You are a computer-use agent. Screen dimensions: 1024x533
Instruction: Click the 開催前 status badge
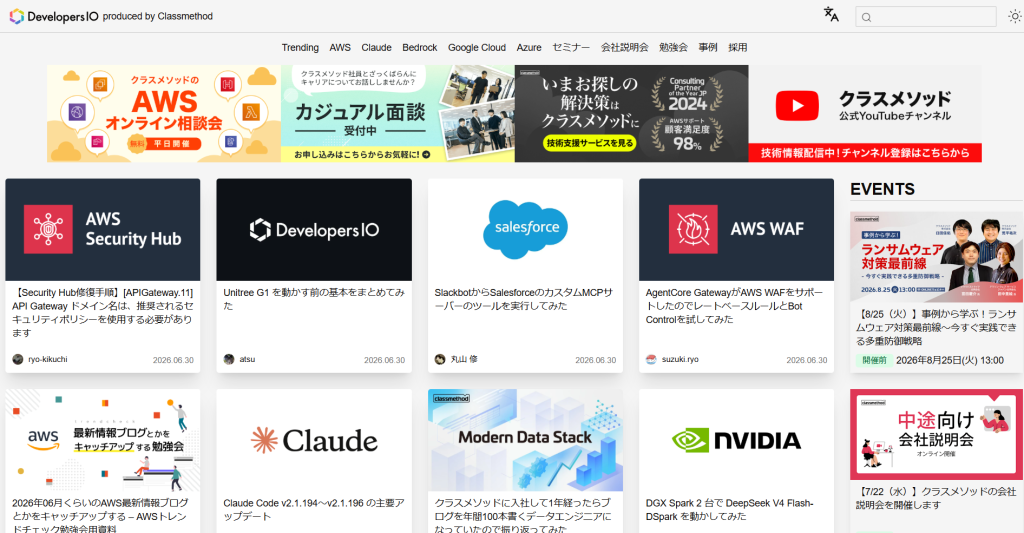[874, 361]
